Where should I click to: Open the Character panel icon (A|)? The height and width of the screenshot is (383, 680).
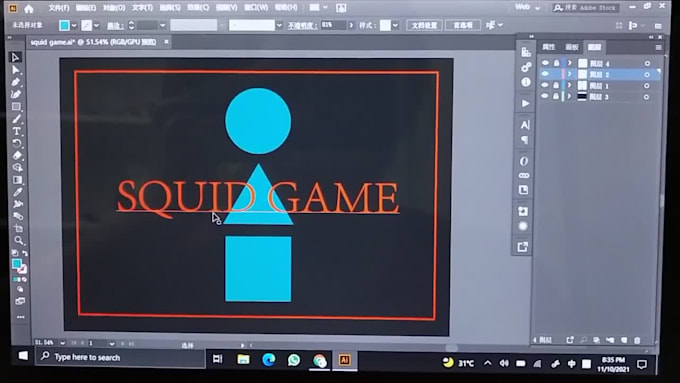pyautogui.click(x=525, y=125)
